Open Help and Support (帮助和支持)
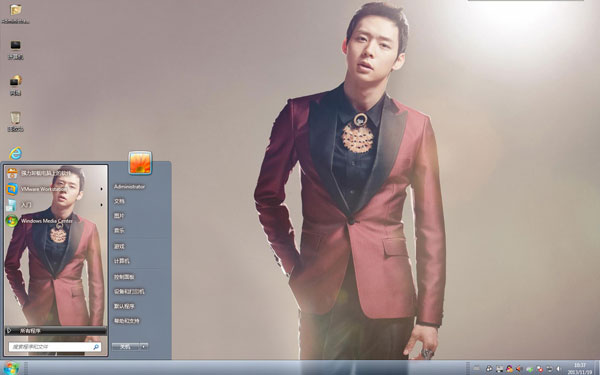600x375 pixels. 127,321
